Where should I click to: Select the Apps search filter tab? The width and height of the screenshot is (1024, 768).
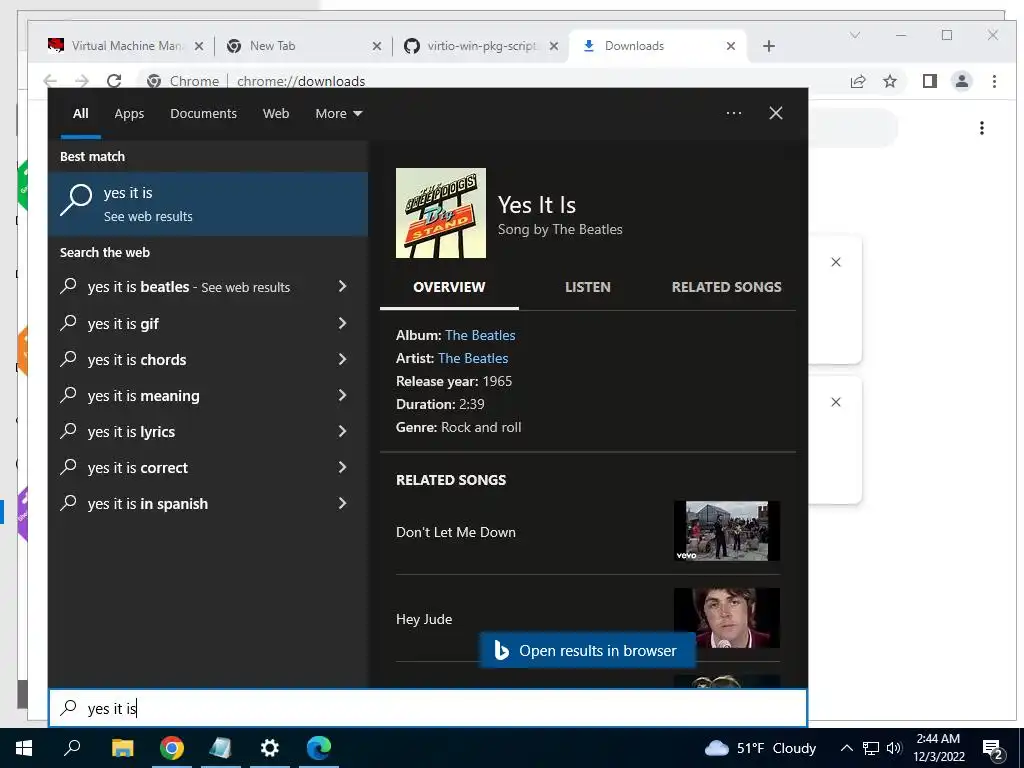coord(129,114)
